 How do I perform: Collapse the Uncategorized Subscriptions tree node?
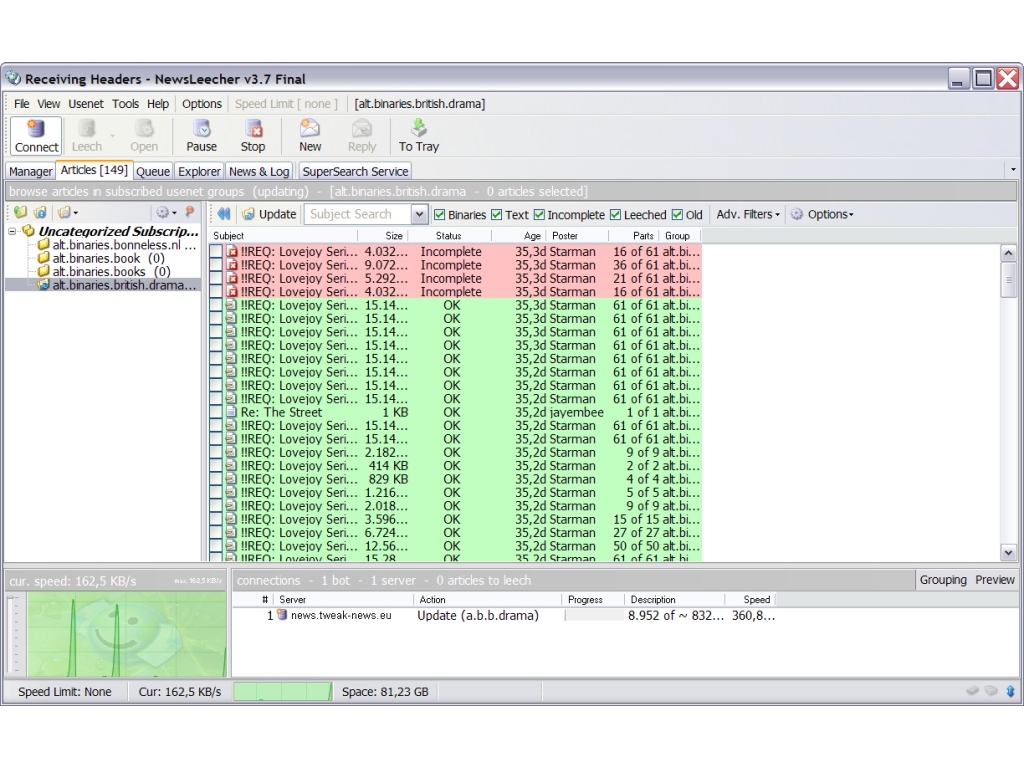[12, 231]
